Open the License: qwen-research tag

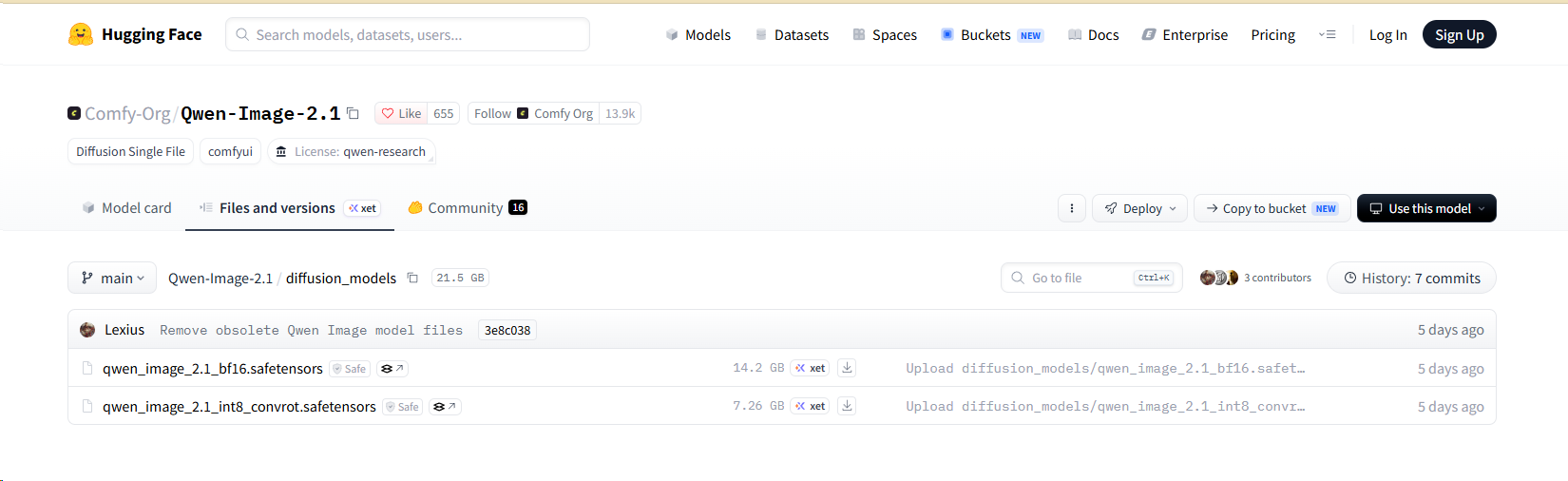(x=351, y=151)
